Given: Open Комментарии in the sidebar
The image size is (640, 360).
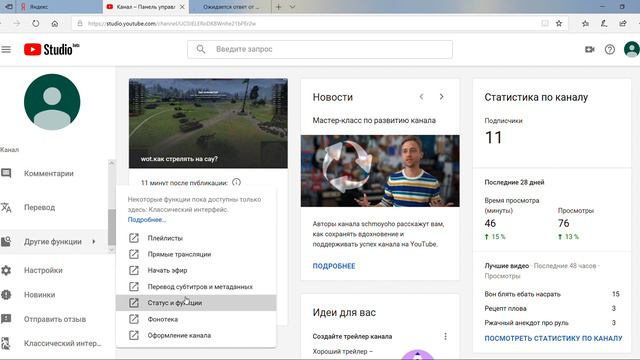Looking at the screenshot, I should coord(49,173).
